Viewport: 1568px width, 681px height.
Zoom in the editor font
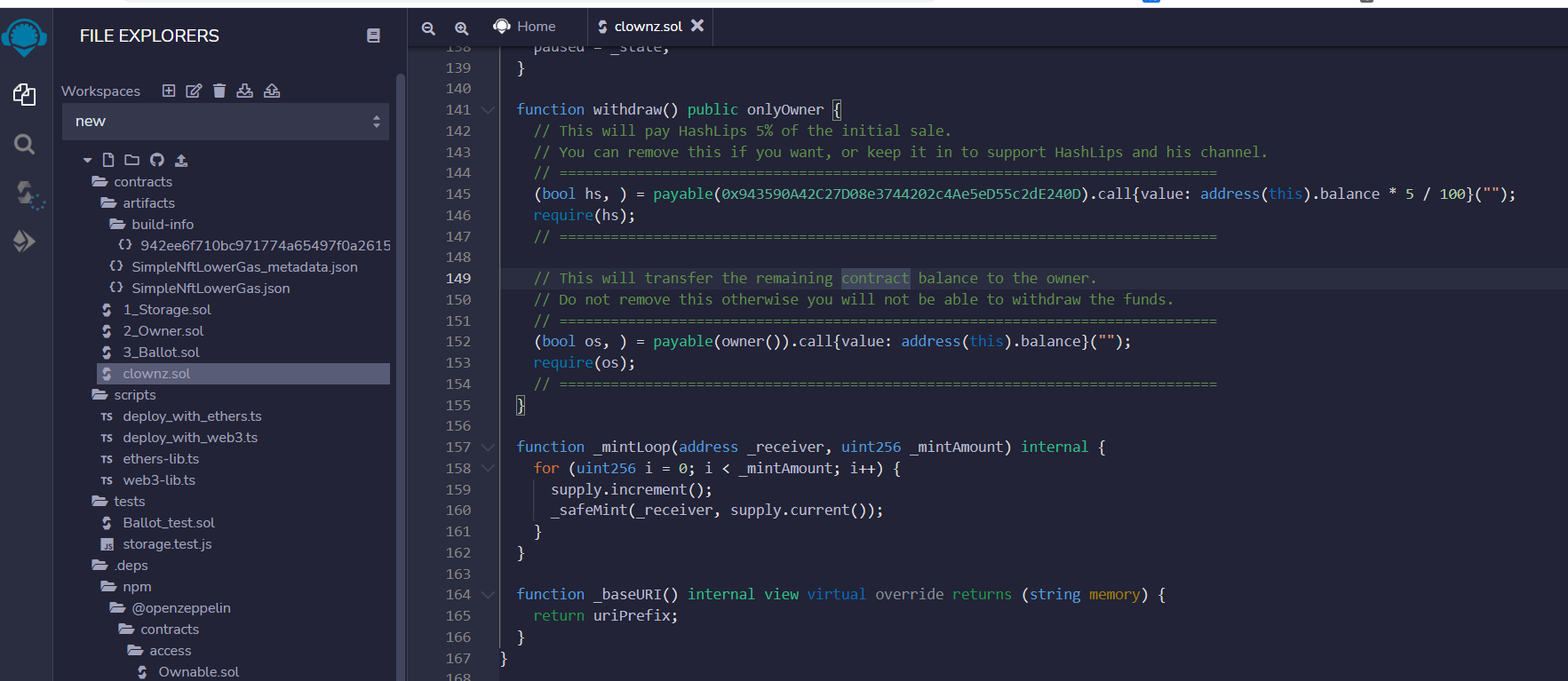[461, 28]
